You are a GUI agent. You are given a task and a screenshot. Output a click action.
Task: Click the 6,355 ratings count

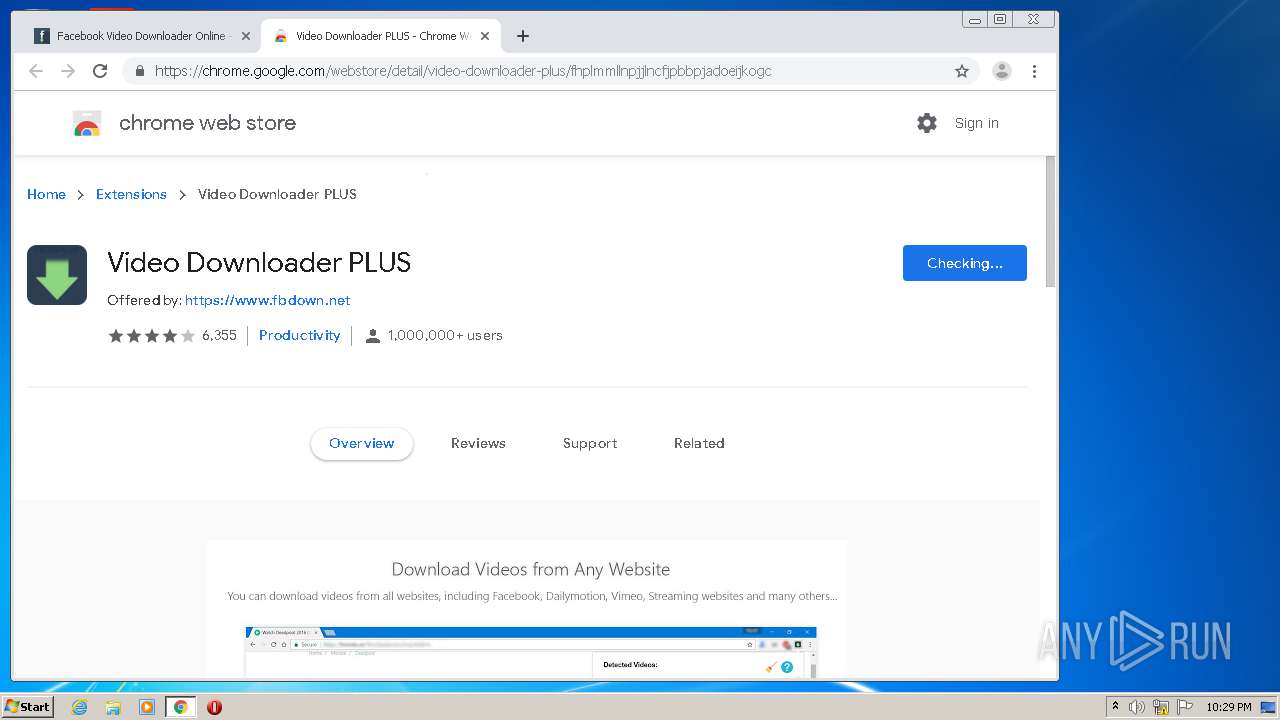pos(219,335)
